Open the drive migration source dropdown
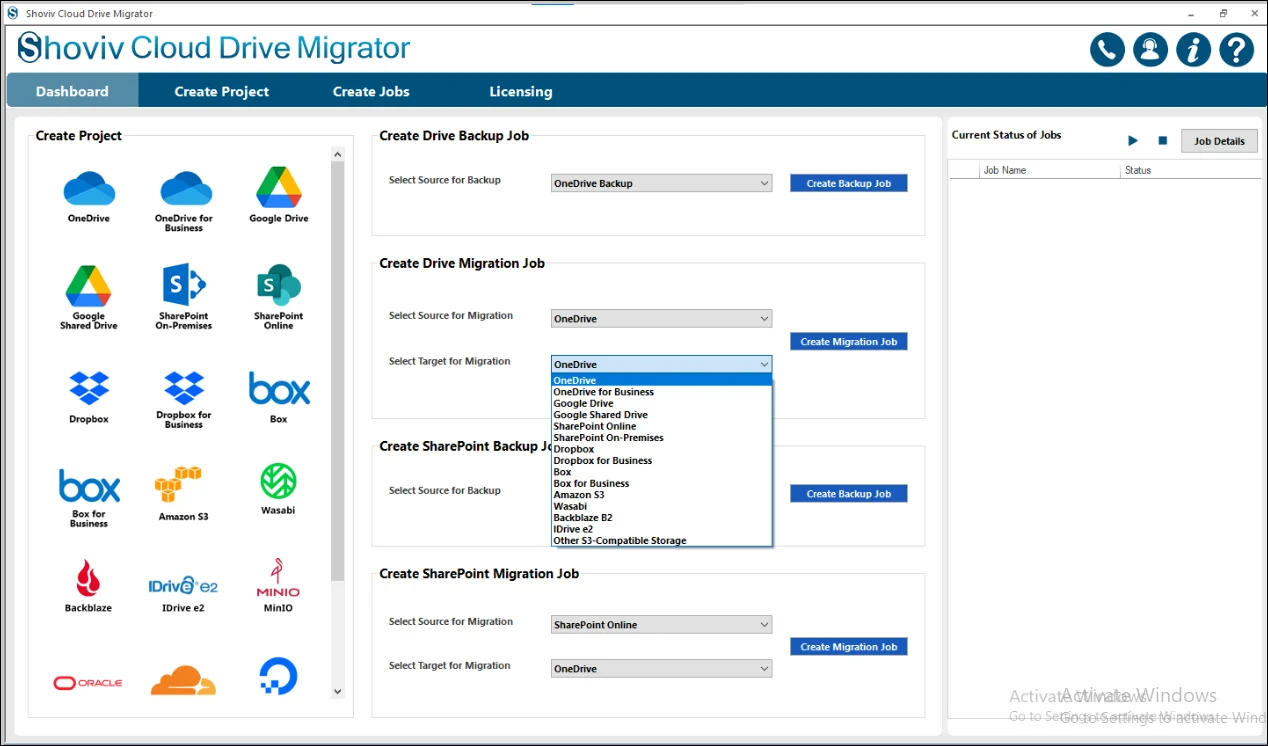1268x746 pixels. click(661, 319)
